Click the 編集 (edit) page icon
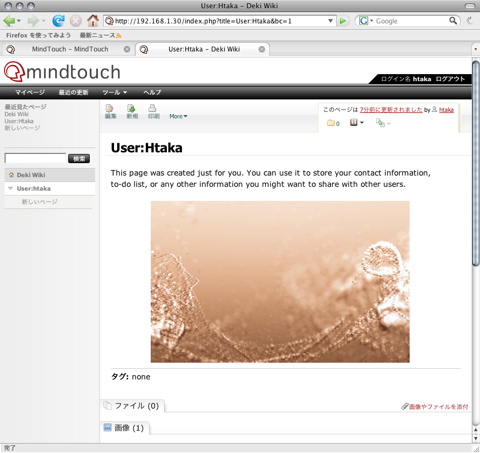480x453 pixels. coord(110,112)
